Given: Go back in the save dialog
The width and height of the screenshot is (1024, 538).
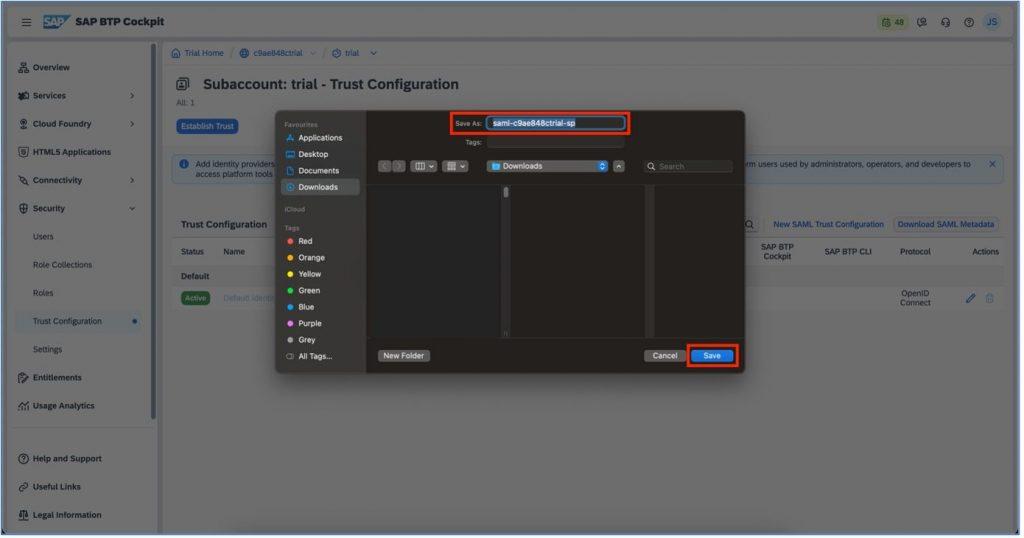Looking at the screenshot, I should (385, 166).
